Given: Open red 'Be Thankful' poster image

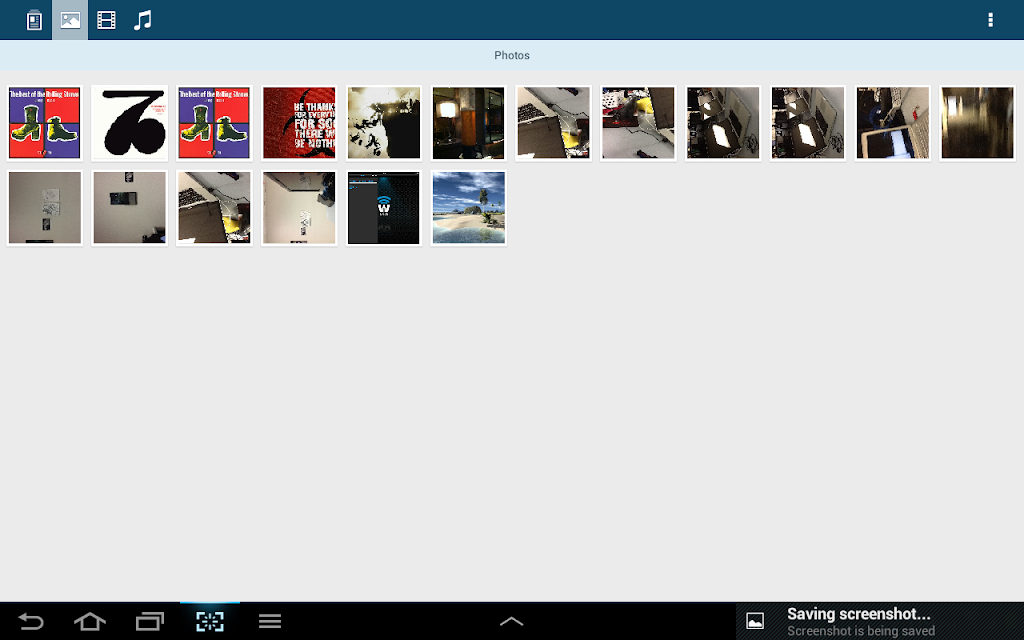Looking at the screenshot, I should [299, 123].
